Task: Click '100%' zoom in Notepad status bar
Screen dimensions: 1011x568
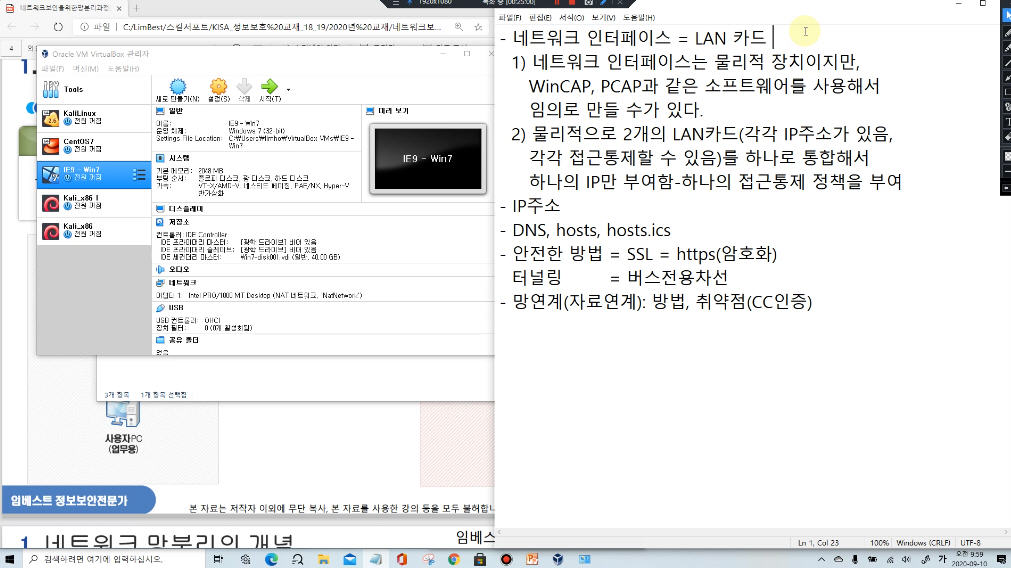Action: (879, 543)
